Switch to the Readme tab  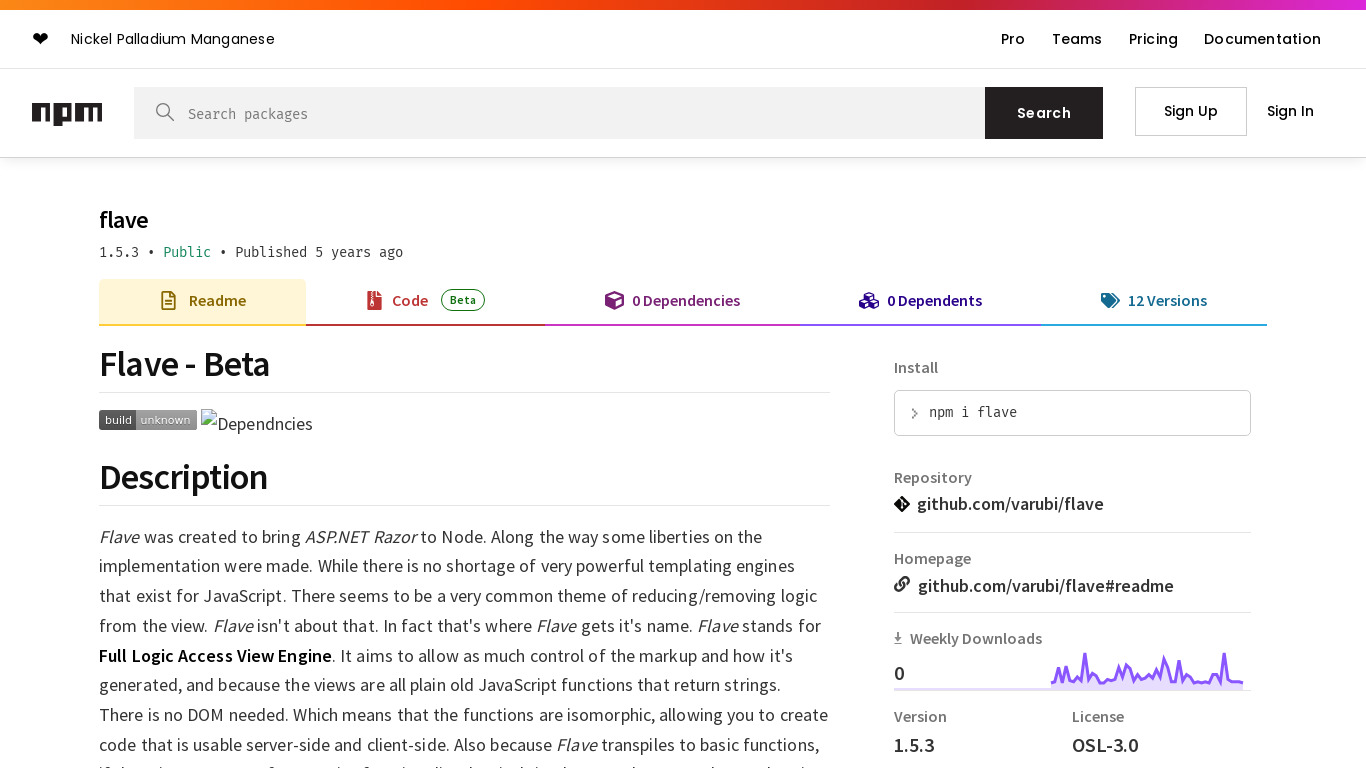tap(202, 301)
